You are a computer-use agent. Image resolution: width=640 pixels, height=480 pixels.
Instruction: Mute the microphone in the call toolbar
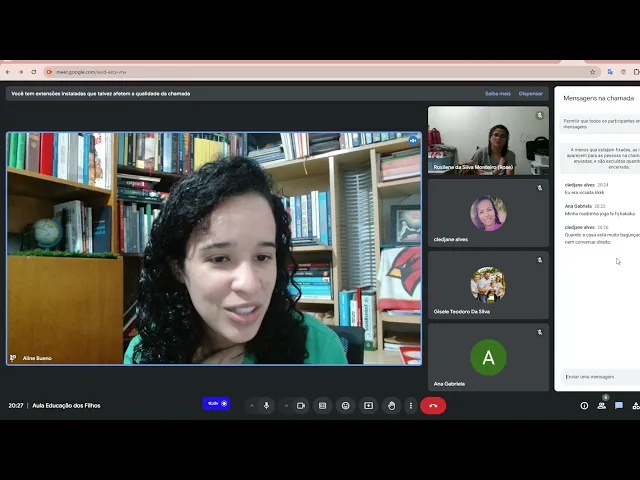click(x=267, y=406)
